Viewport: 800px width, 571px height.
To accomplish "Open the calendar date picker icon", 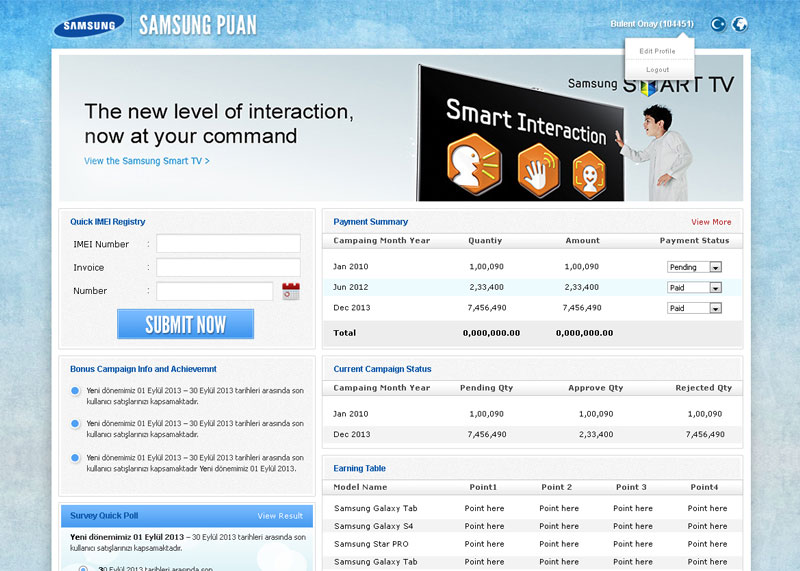I will tap(291, 291).
